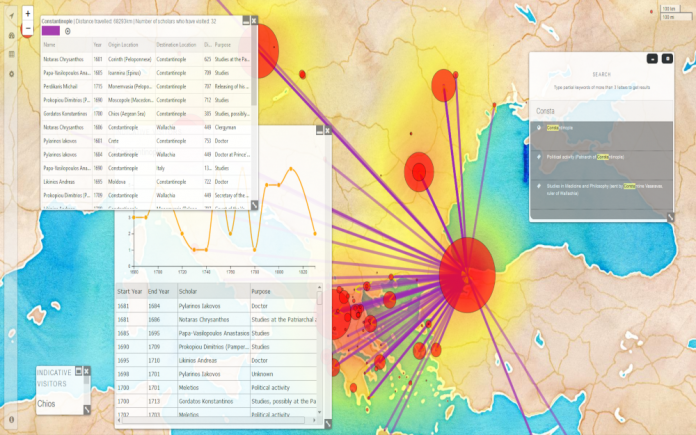Click the Chios entry in Indicative Visitors

[x=46, y=403]
